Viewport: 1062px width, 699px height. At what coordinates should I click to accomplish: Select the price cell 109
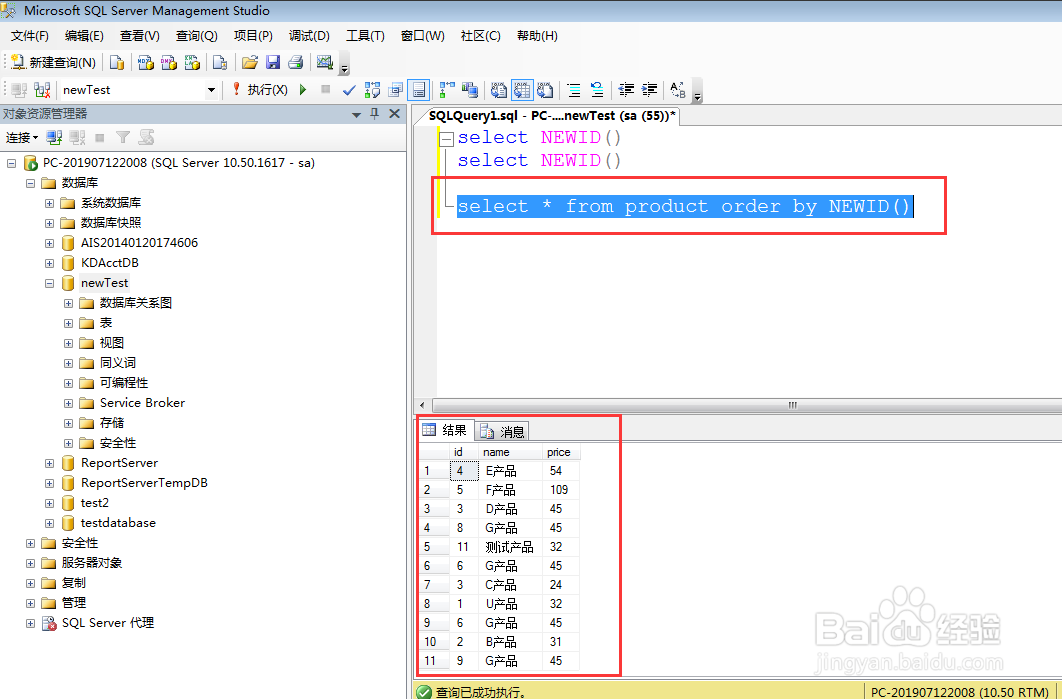pyautogui.click(x=561, y=490)
